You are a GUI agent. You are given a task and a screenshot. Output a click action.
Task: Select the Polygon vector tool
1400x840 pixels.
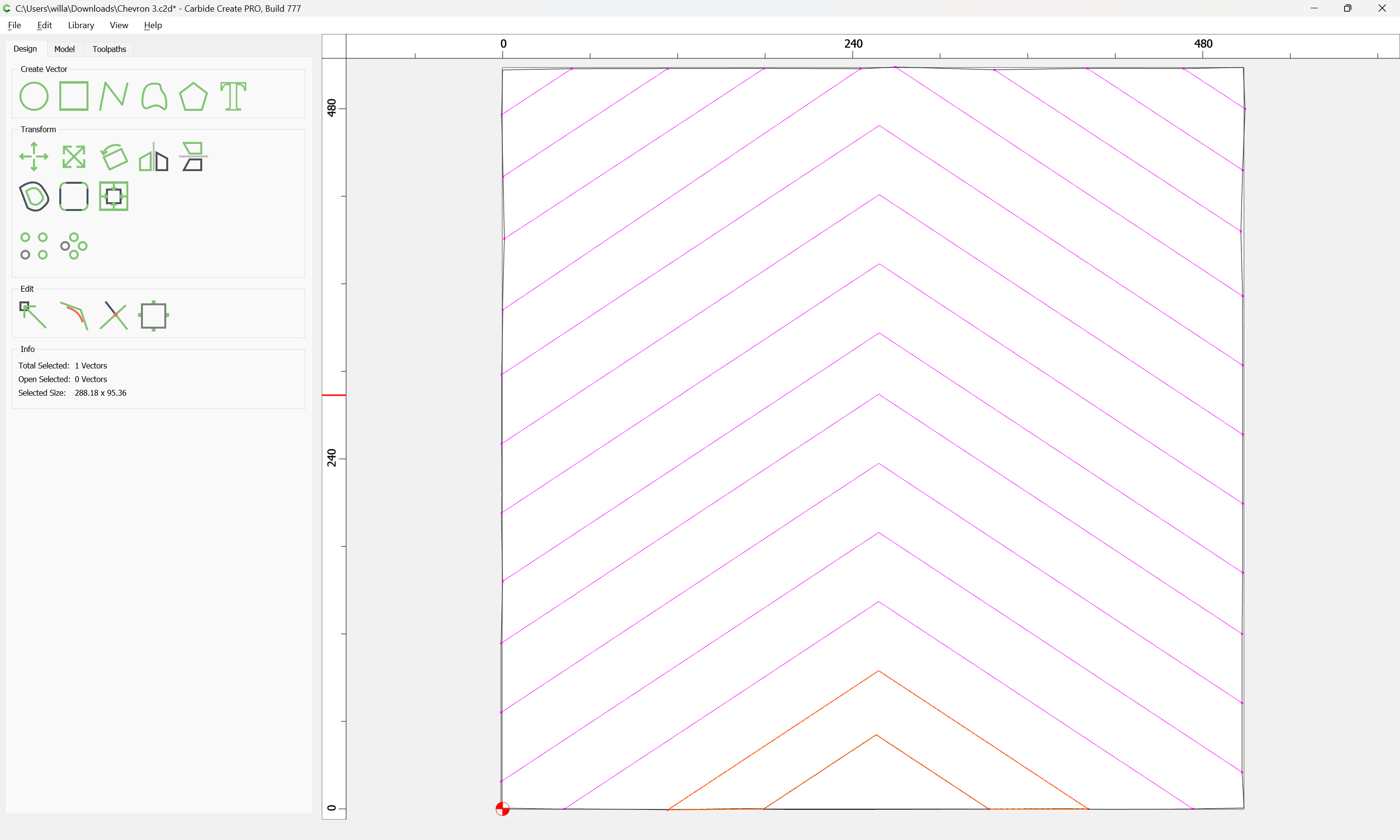point(193,96)
